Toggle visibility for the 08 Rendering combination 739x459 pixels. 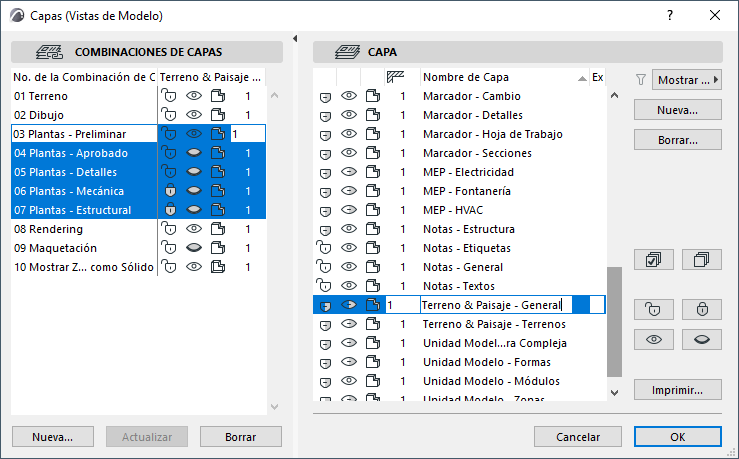click(194, 229)
